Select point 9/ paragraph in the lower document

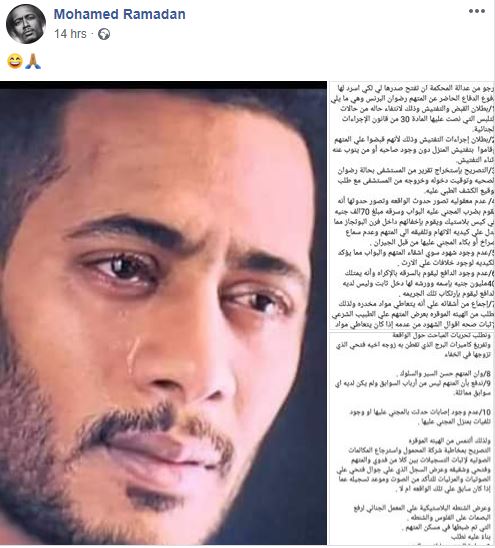413,388
